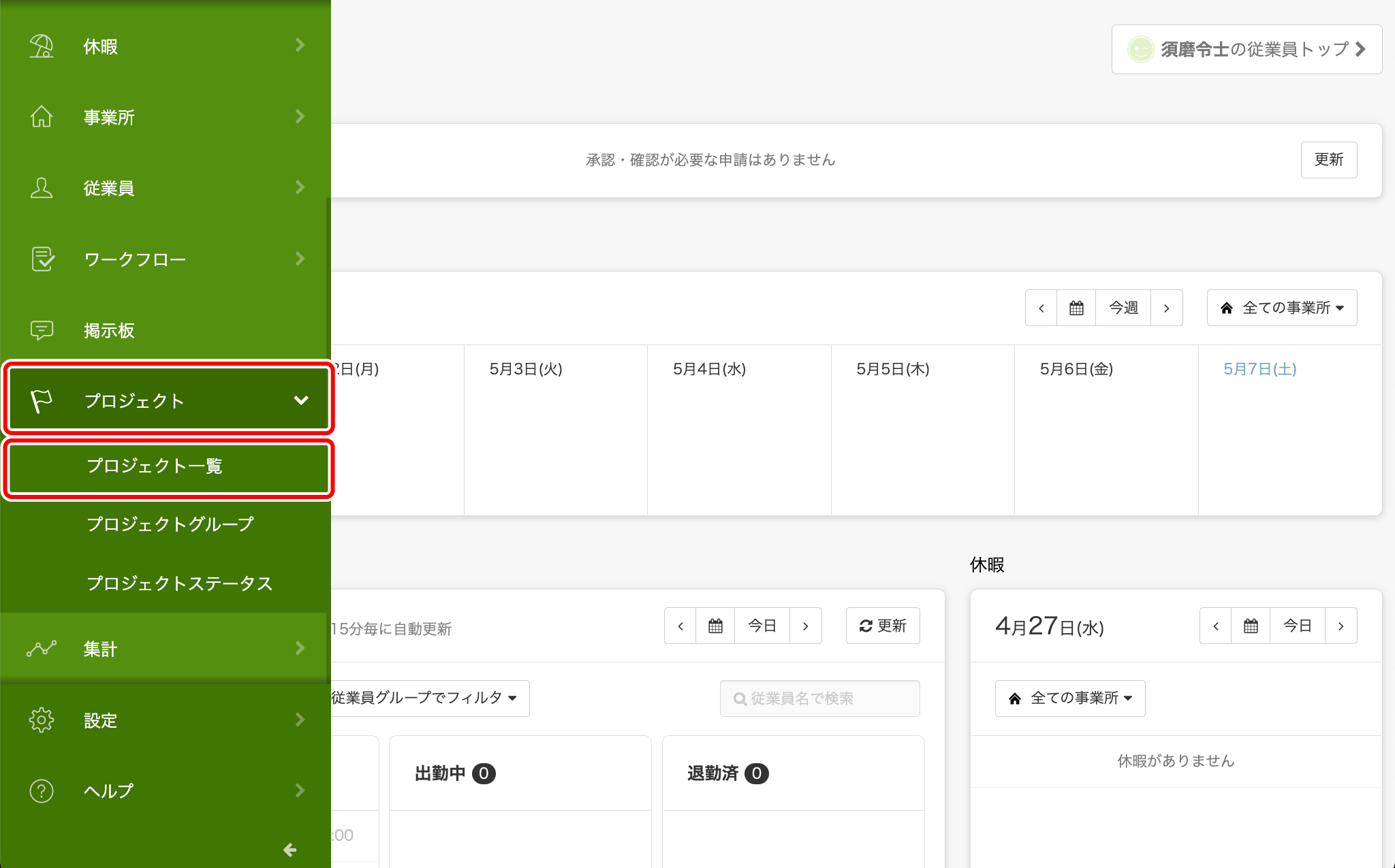Select プロジェクトステータス submenu item
This screenshot has height=868, width=1395.
[x=179, y=583]
